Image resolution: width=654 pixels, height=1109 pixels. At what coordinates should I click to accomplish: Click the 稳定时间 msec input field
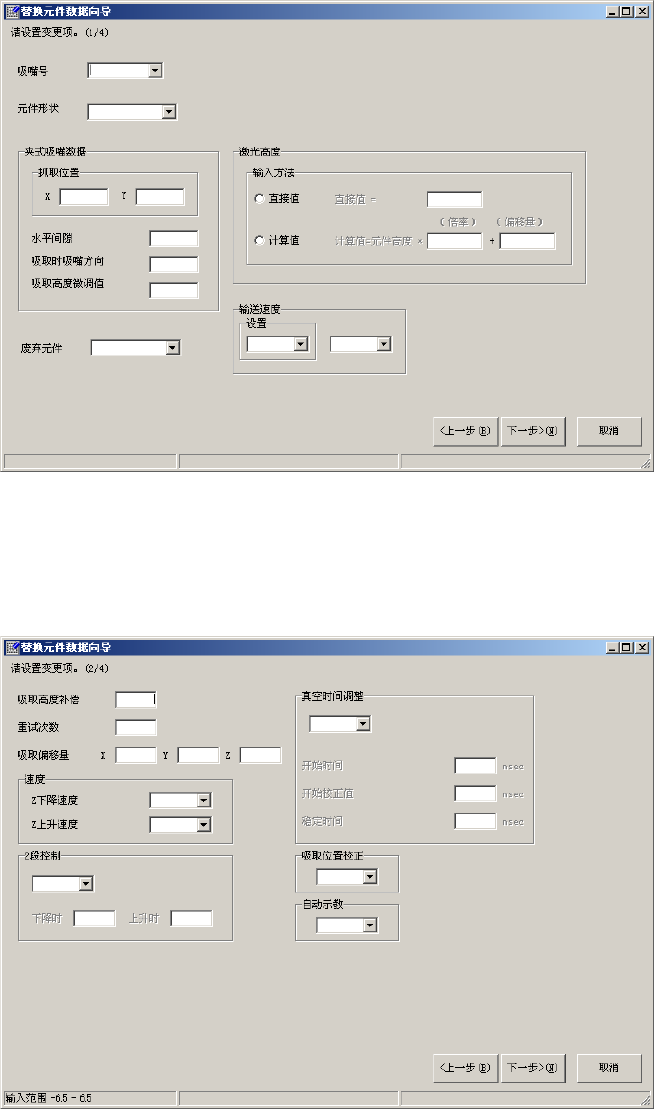[x=475, y=821]
